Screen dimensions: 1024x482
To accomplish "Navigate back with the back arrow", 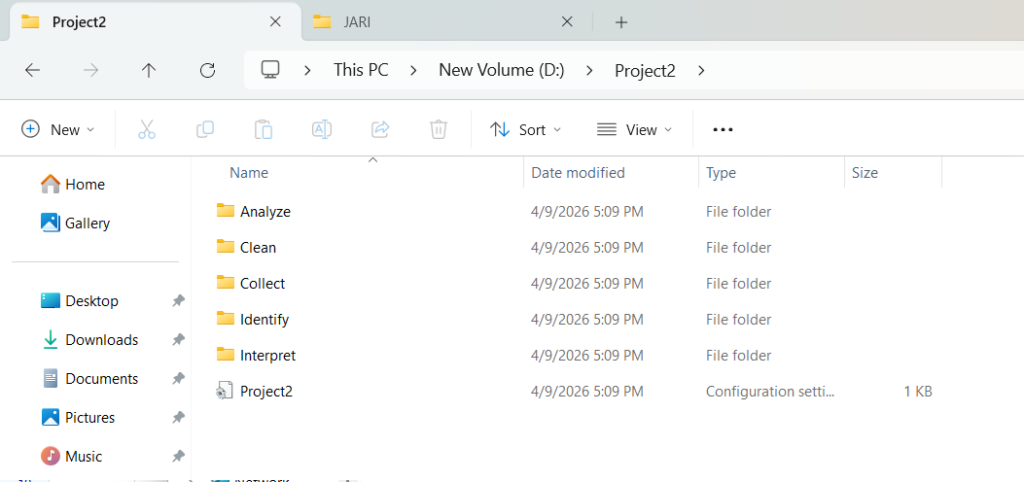I will pyautogui.click(x=32, y=70).
